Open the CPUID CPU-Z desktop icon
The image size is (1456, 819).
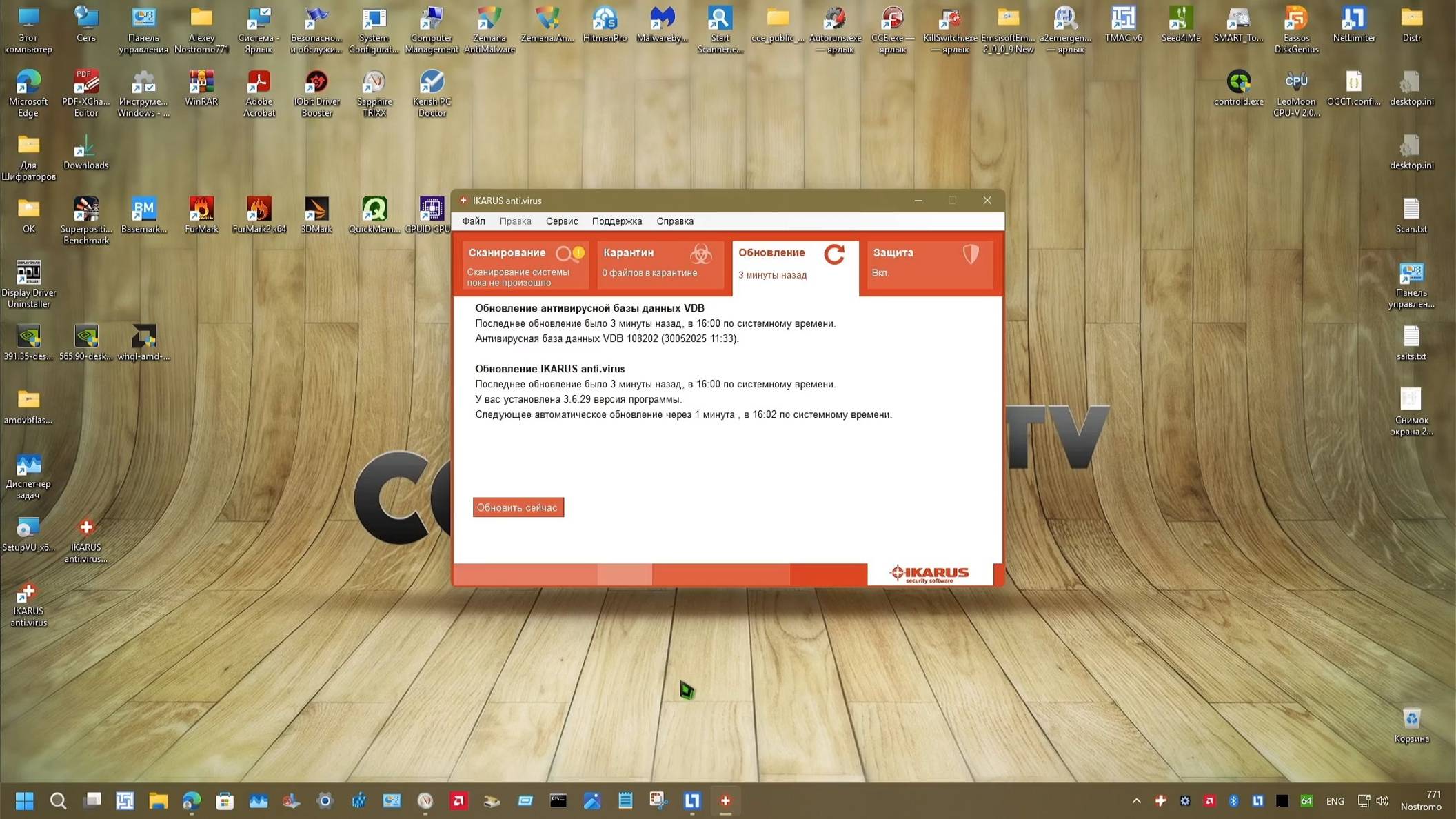431,209
